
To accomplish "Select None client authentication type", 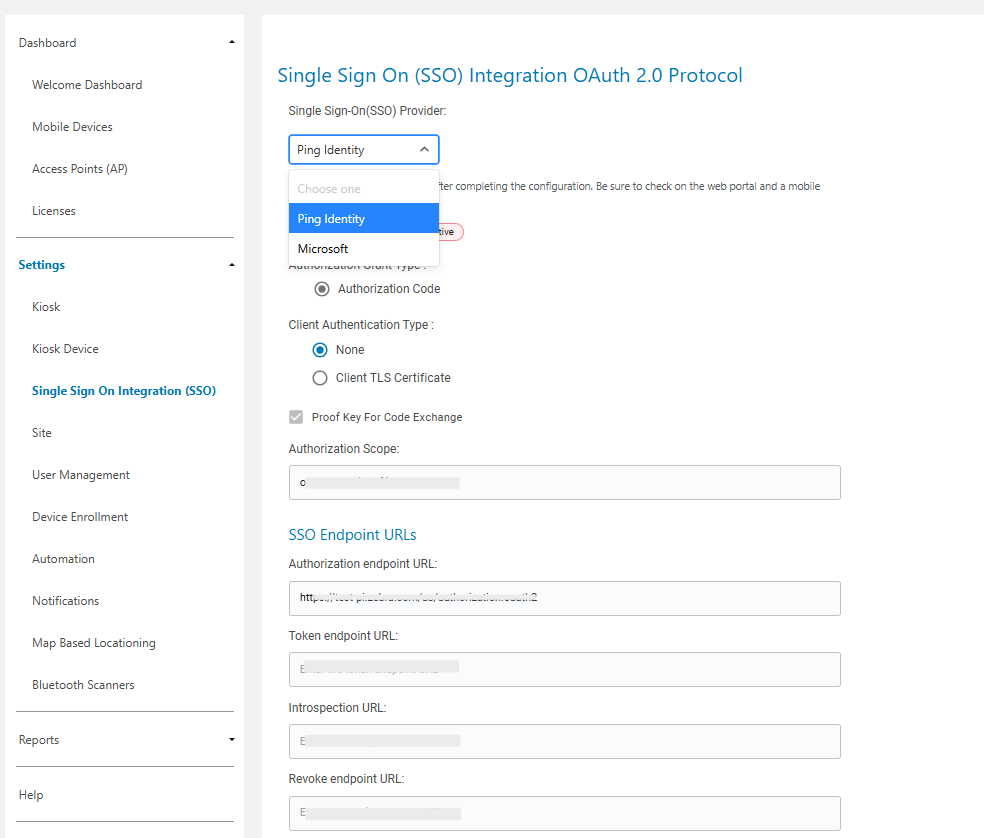I will [320, 350].
